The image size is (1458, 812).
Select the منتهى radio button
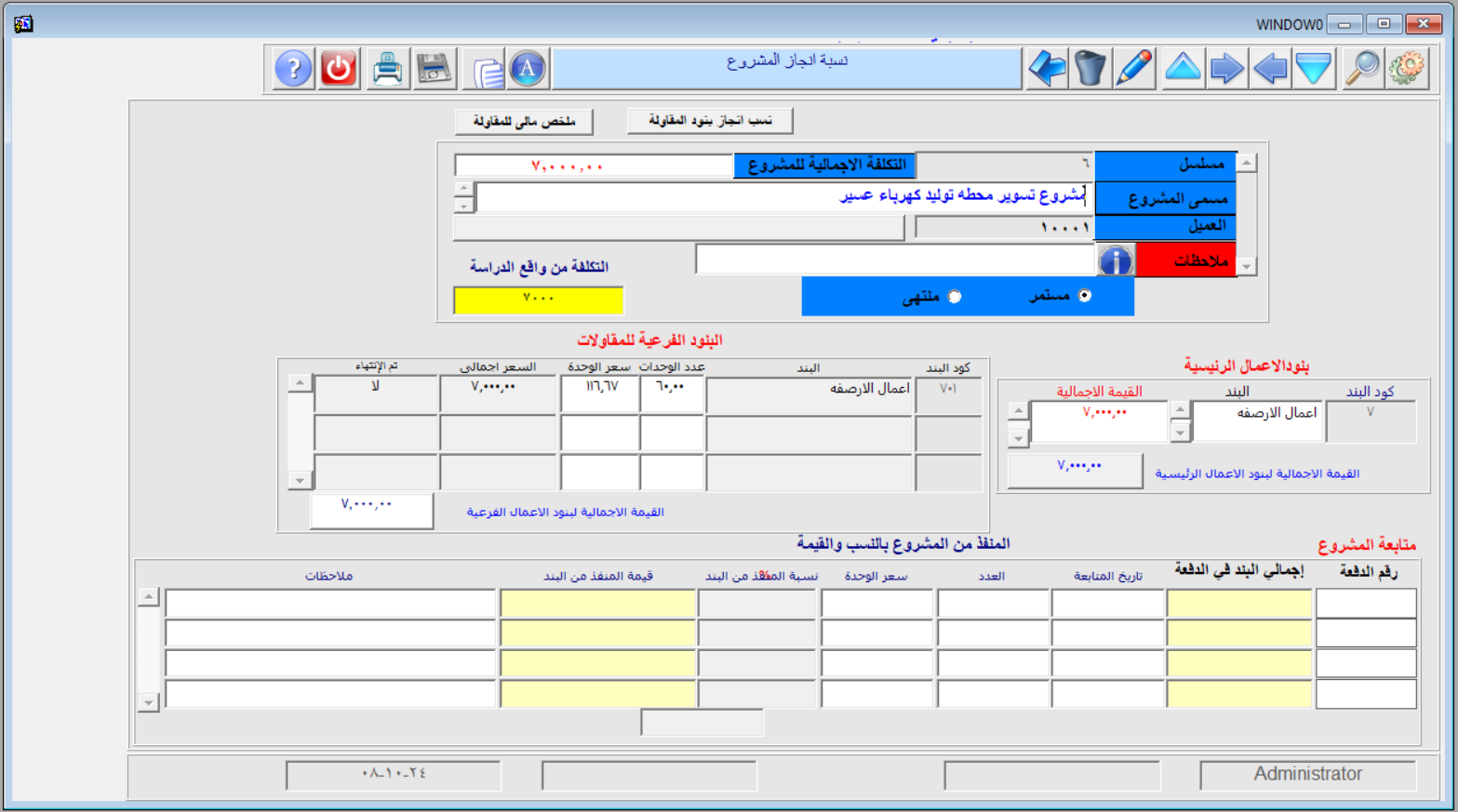click(955, 298)
